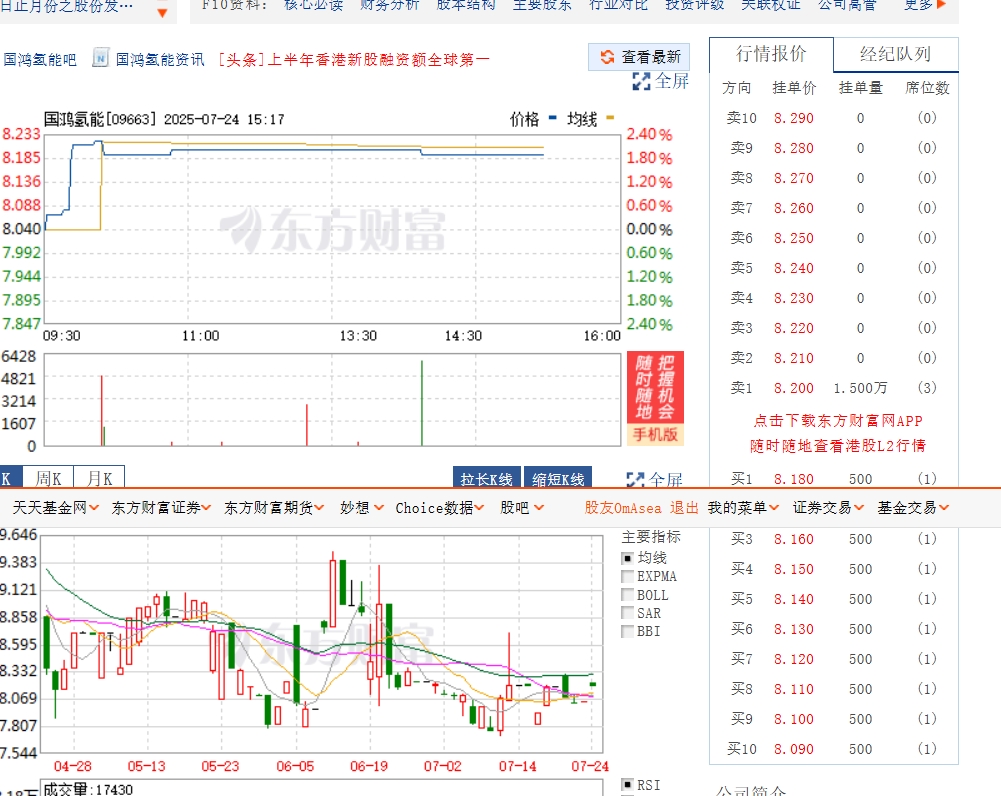
Task: Click the 06-19 date on K-line axis
Action: pos(369,766)
